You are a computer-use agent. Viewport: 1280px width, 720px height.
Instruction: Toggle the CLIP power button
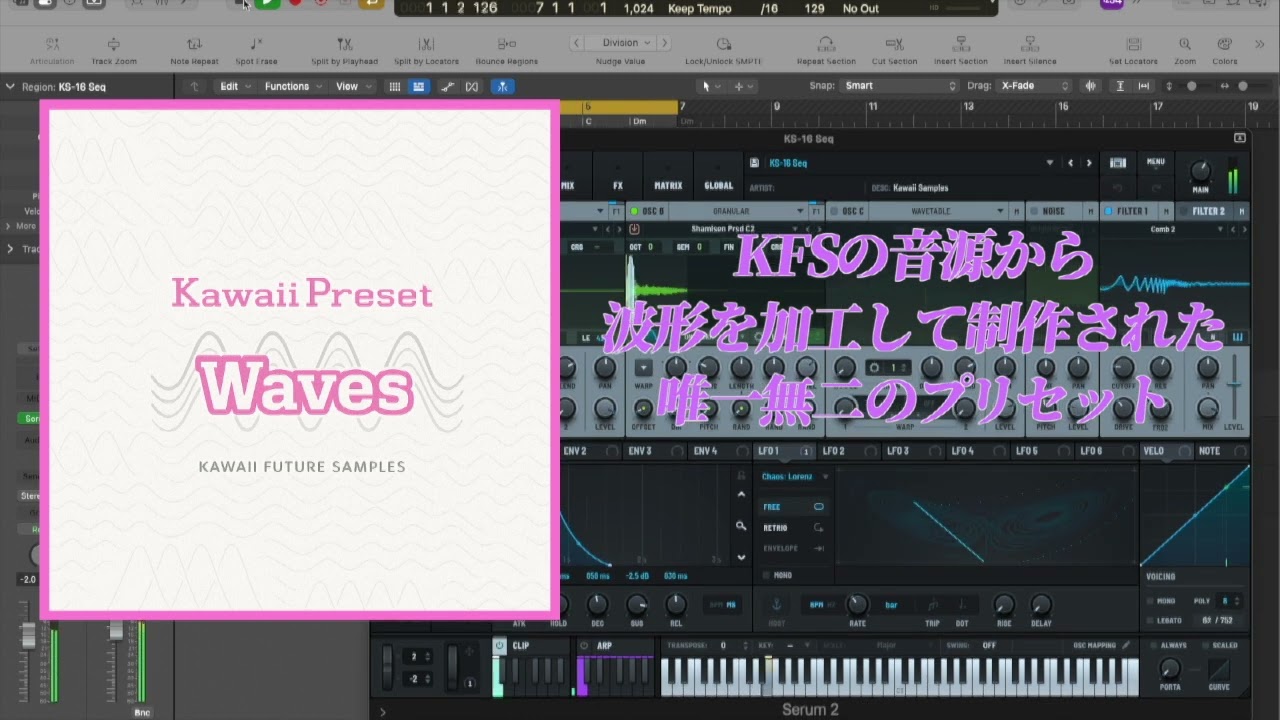coord(500,645)
